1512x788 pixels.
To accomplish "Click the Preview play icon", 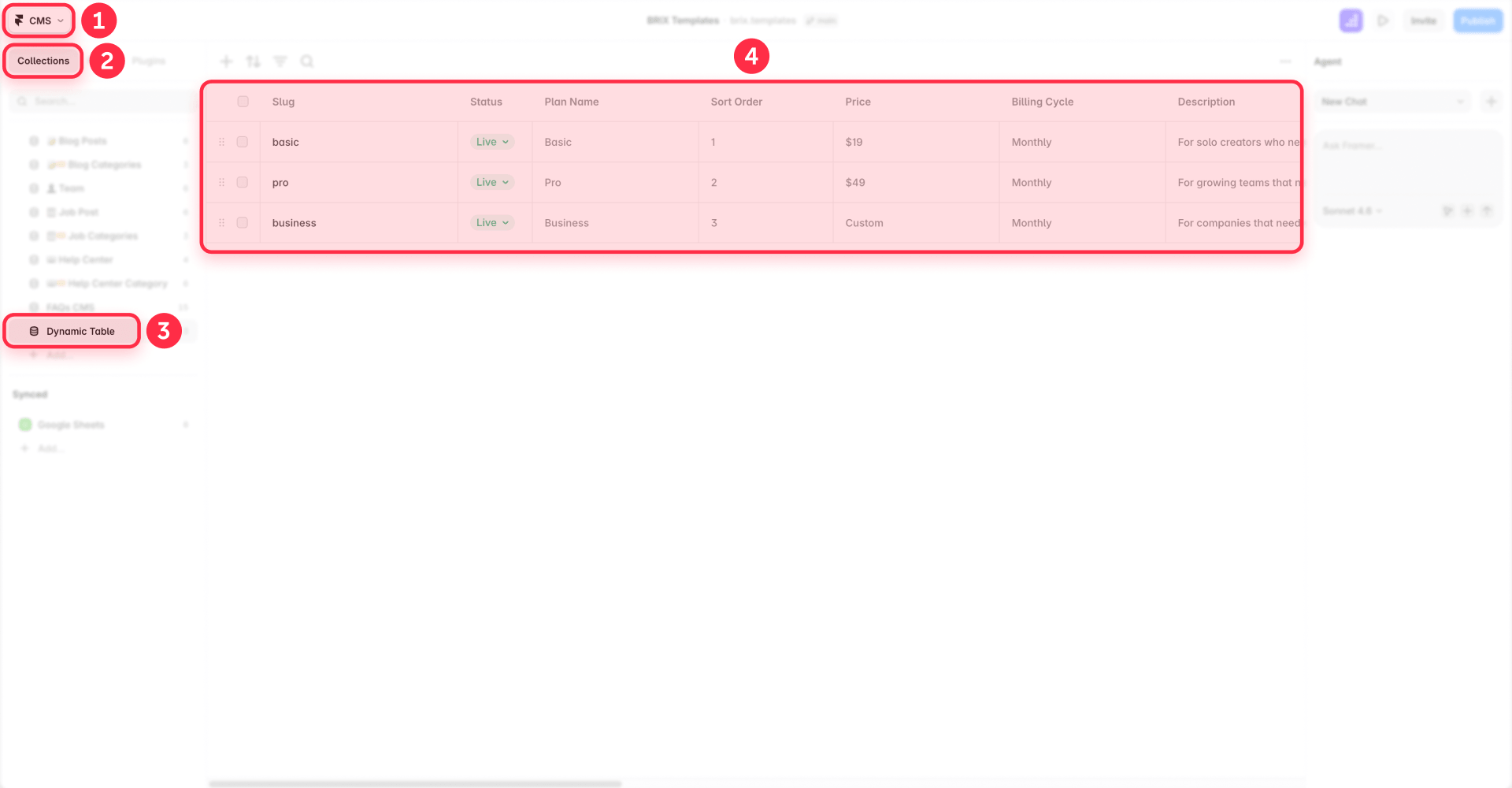I will pos(1383,20).
